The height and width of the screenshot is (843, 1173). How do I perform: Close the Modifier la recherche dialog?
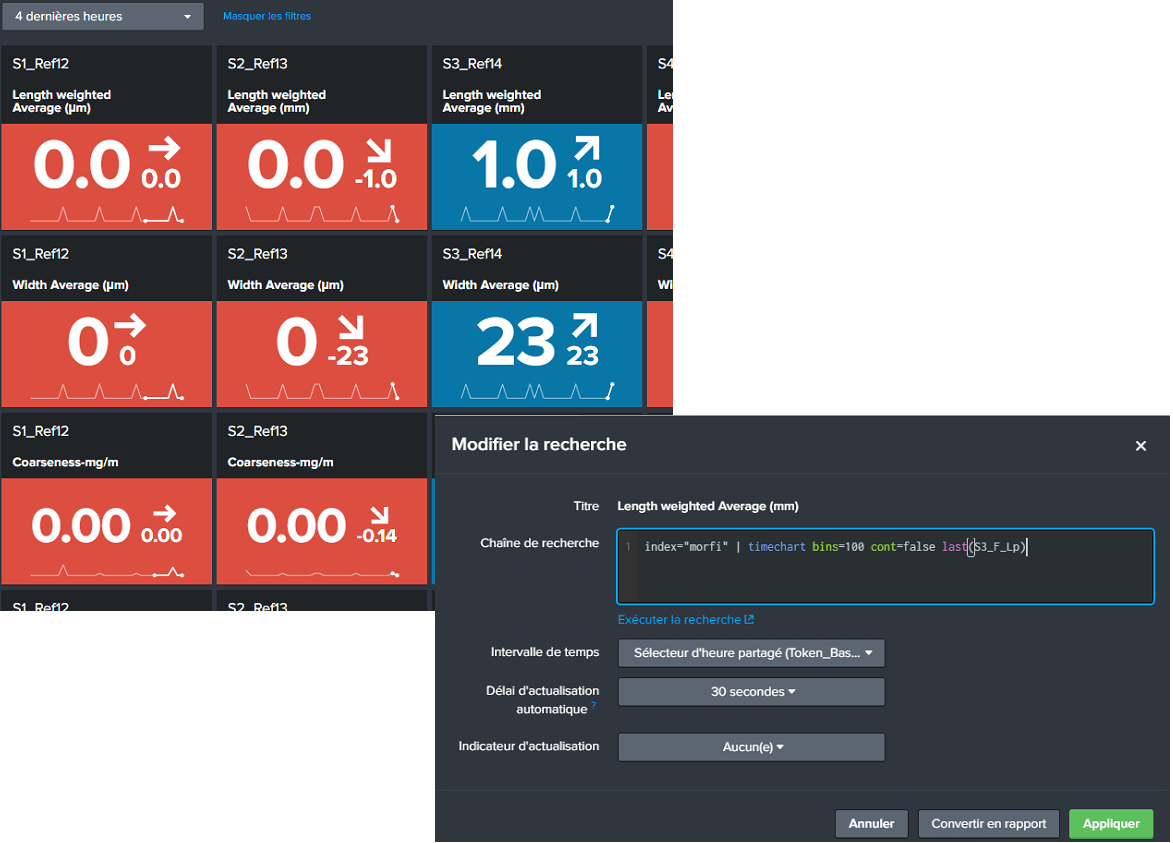[1140, 446]
